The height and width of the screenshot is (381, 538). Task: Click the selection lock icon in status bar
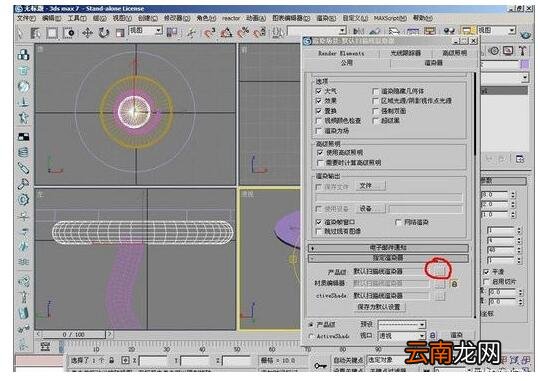pyautogui.click(x=112, y=360)
